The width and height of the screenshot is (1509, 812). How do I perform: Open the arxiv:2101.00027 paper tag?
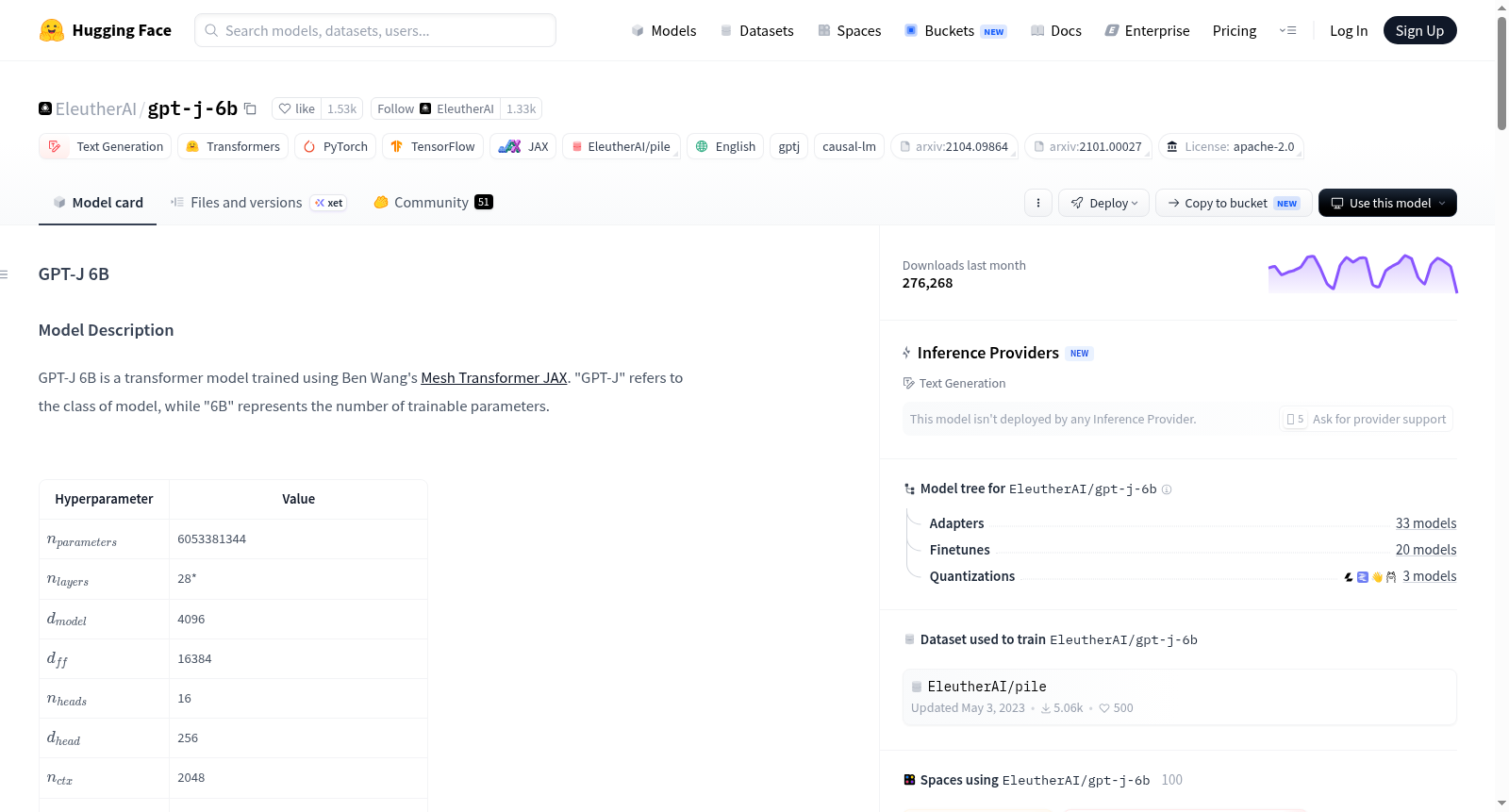(x=1088, y=146)
